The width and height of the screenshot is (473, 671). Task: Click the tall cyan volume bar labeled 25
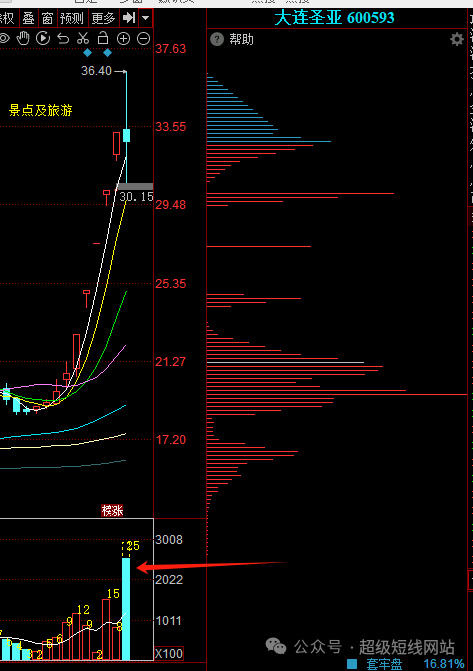[126, 609]
